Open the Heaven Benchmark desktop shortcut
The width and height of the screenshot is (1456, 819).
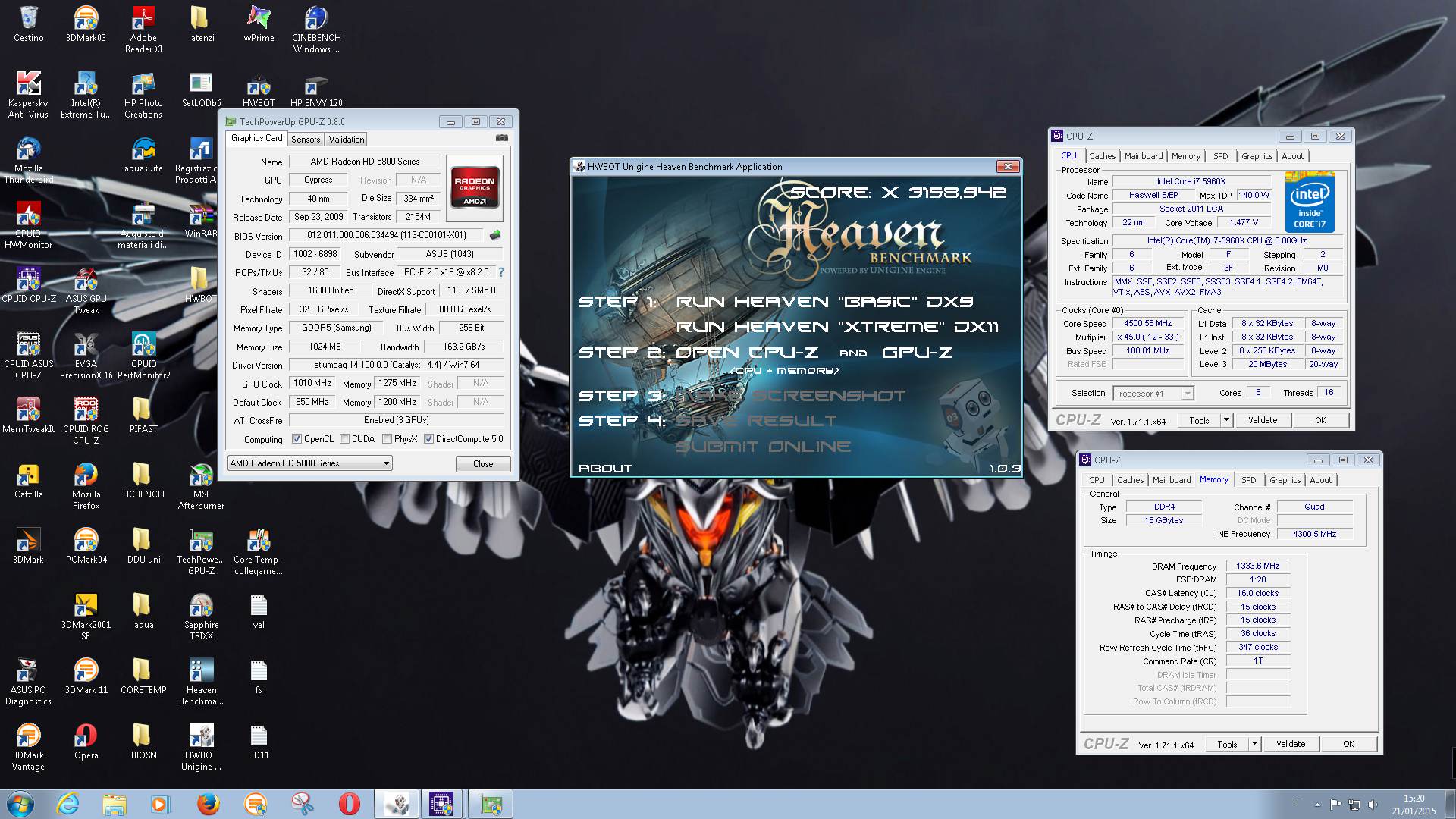tap(201, 682)
